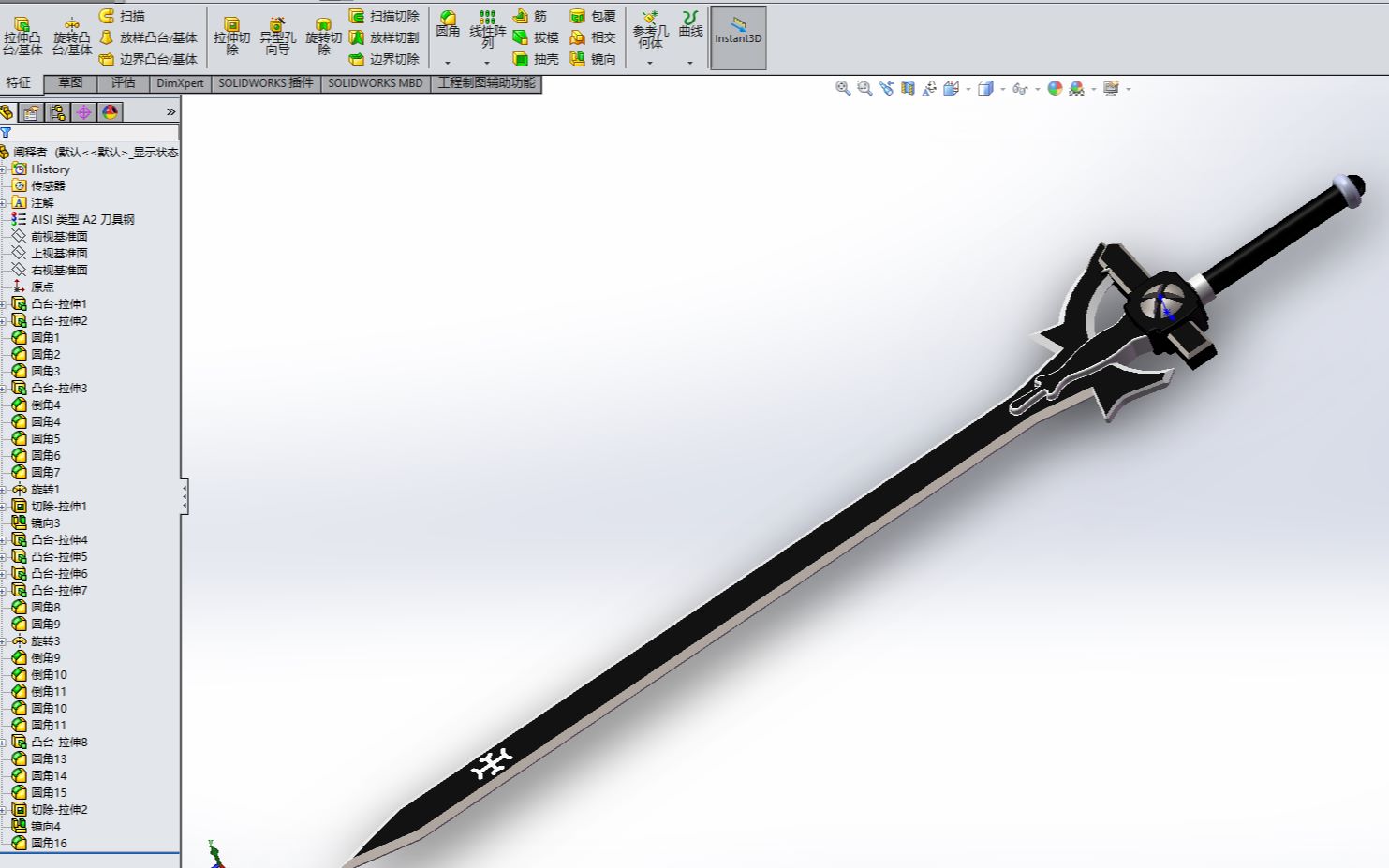Open the Display Style dropdown arrow
Viewport: 1389px width, 868px height.
point(1003,89)
